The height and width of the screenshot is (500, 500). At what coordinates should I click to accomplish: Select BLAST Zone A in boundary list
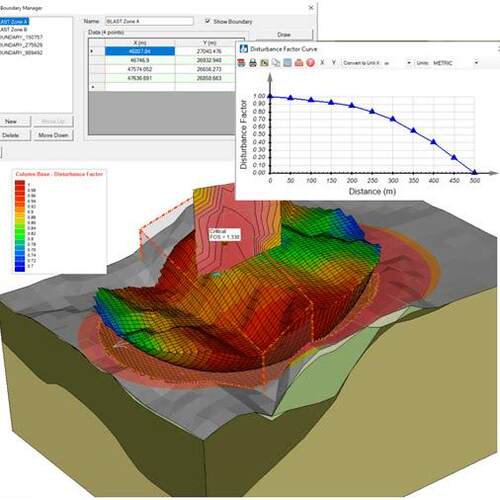14,22
